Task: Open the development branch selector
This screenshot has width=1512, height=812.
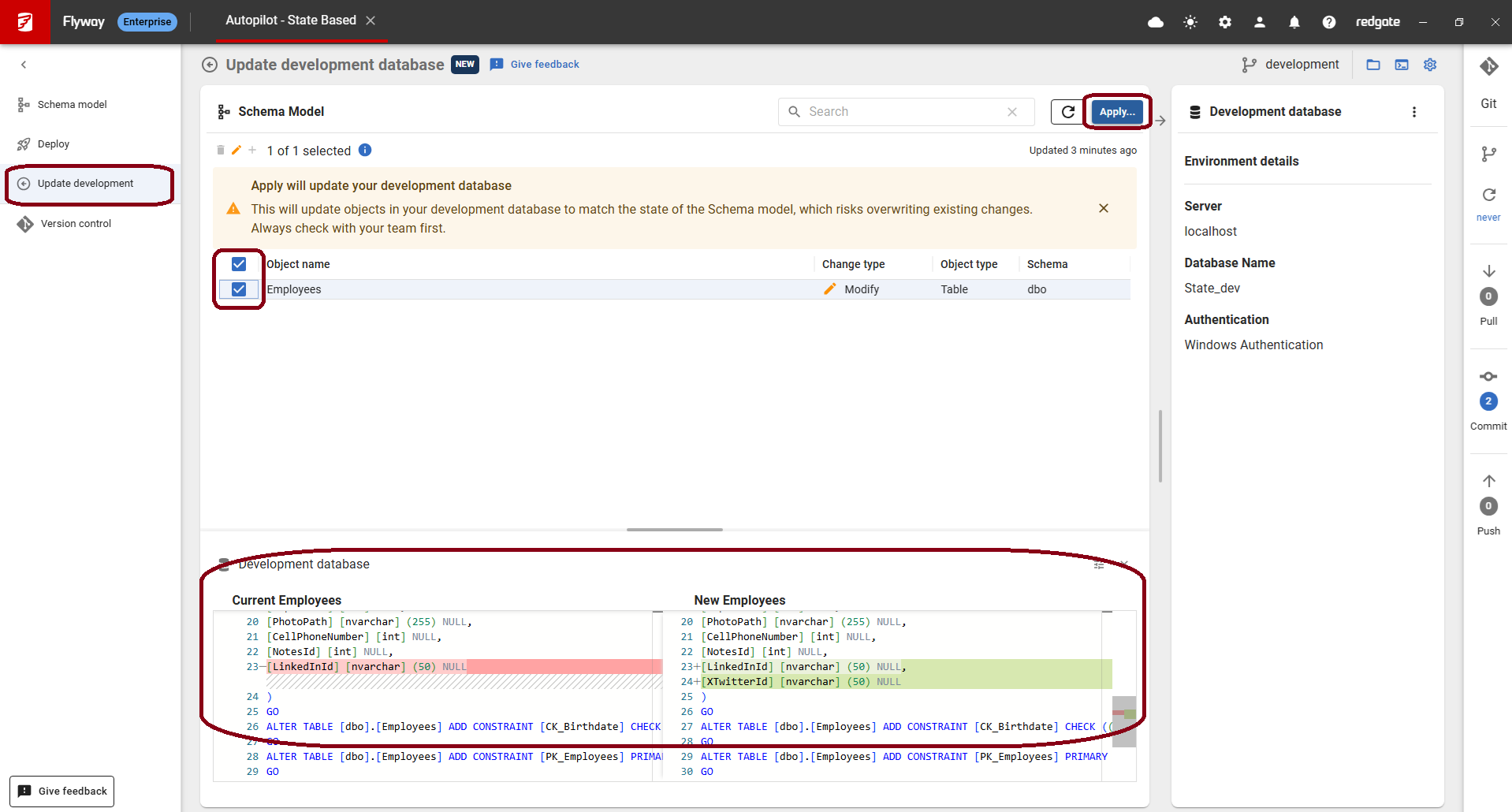Action: 1290,65
